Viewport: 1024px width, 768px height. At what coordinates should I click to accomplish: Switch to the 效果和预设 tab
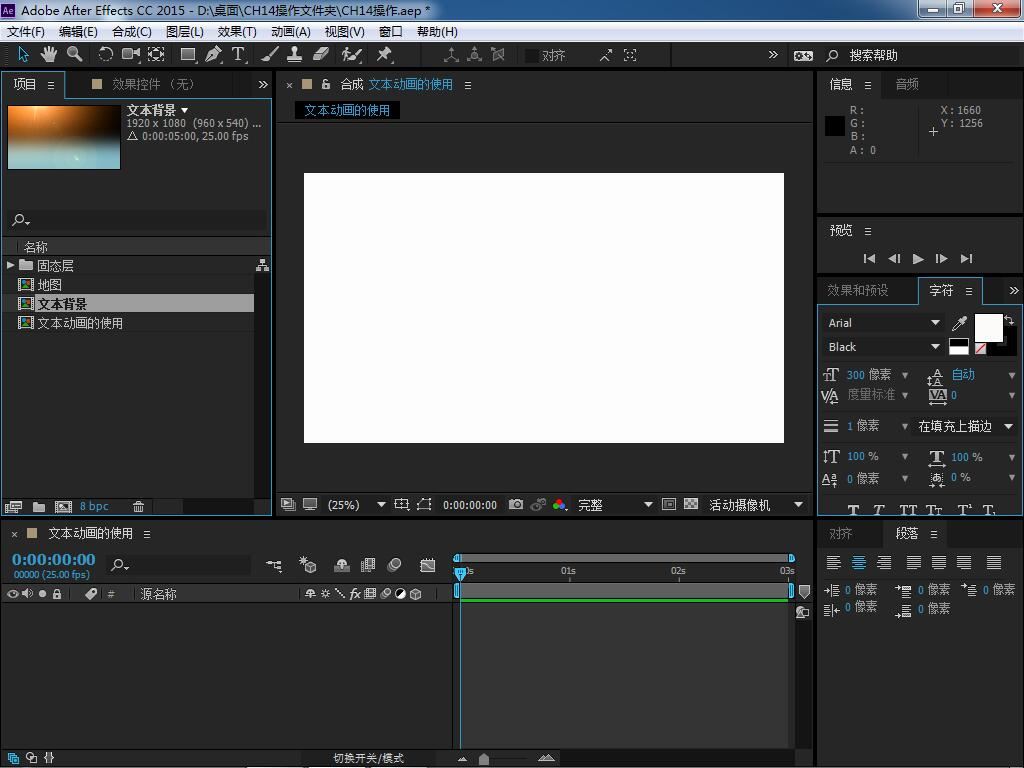tap(857, 290)
